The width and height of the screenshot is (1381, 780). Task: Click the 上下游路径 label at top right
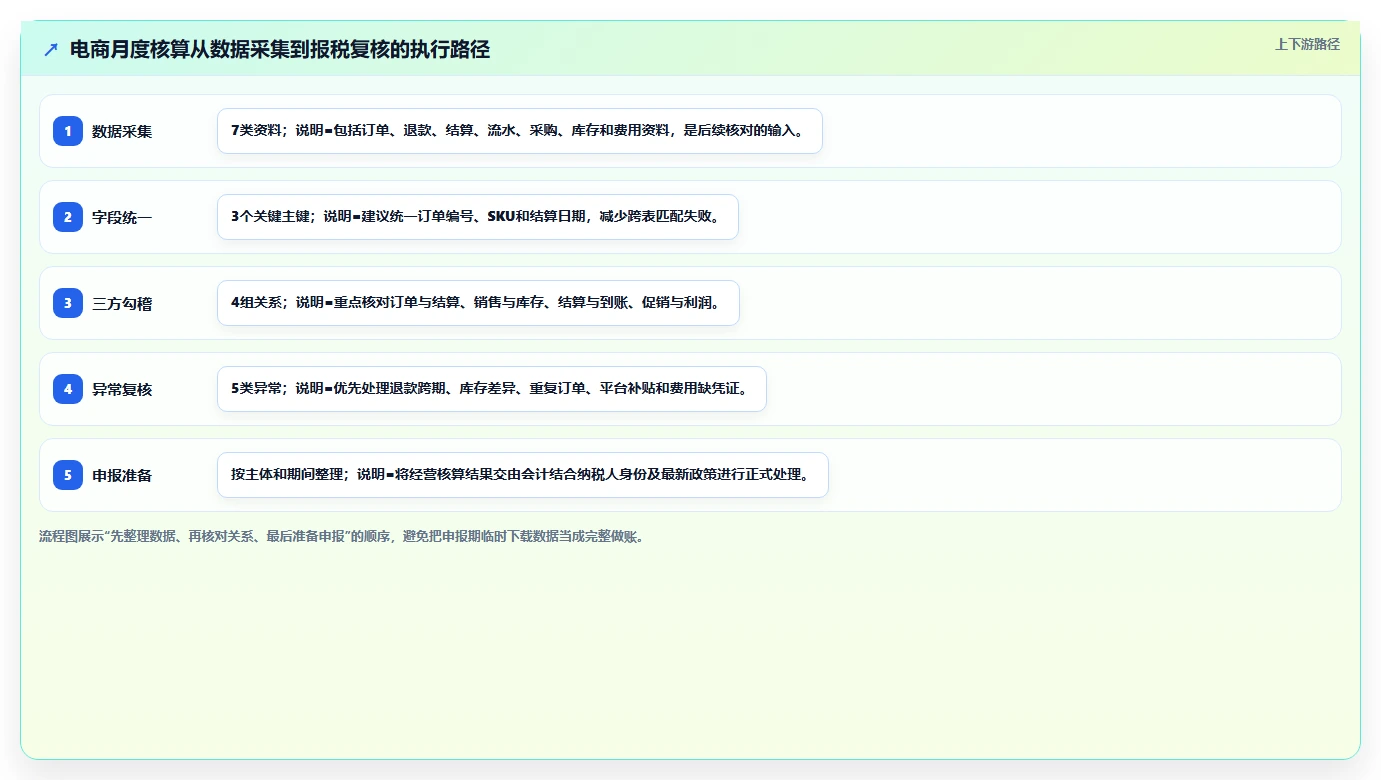pos(1307,44)
